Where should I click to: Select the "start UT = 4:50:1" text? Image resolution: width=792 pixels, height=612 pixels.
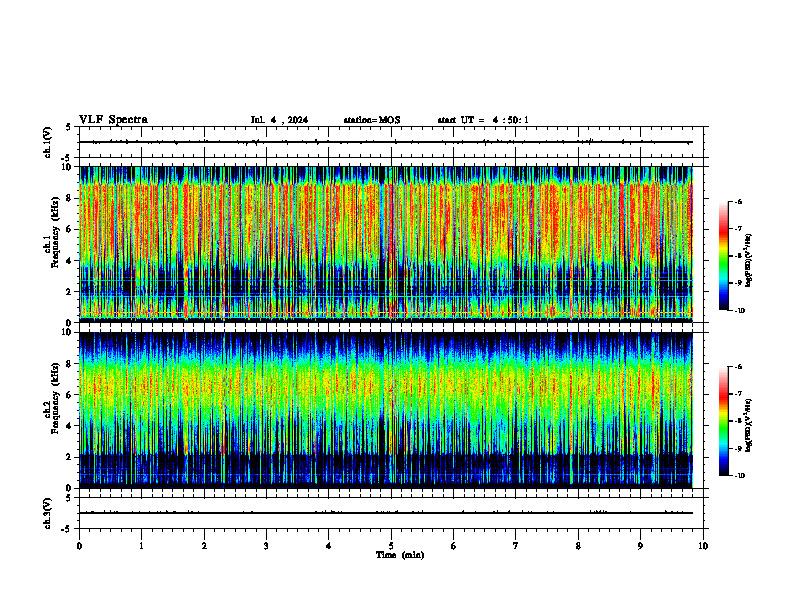(483, 120)
